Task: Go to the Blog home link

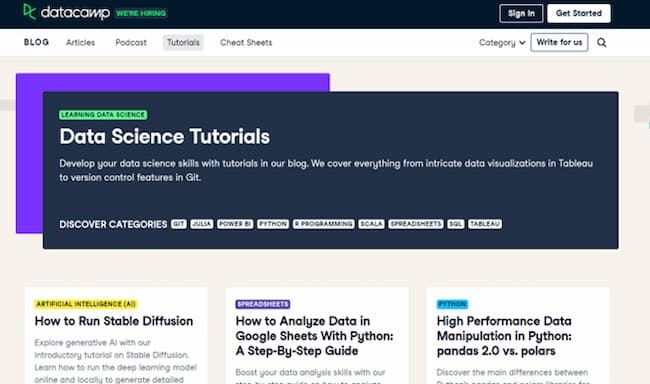Action: (36, 42)
